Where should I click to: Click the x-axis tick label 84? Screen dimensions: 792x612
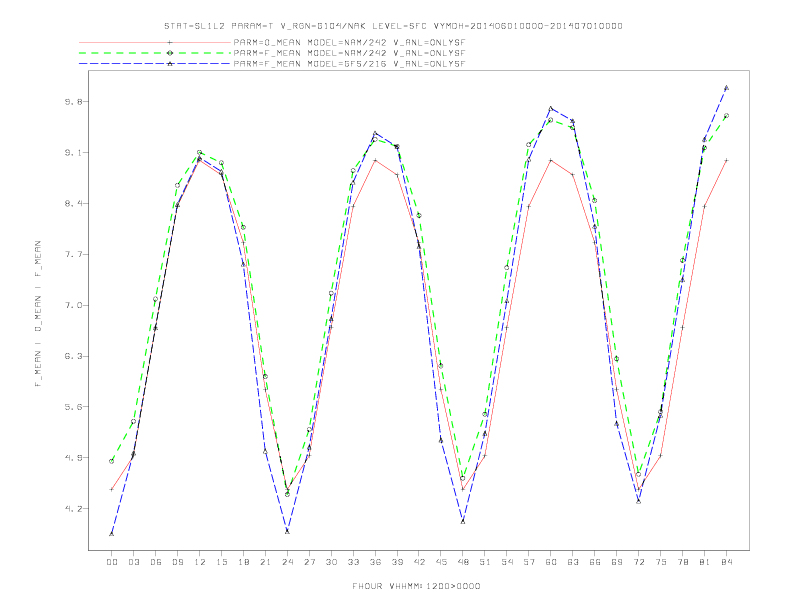(726, 562)
